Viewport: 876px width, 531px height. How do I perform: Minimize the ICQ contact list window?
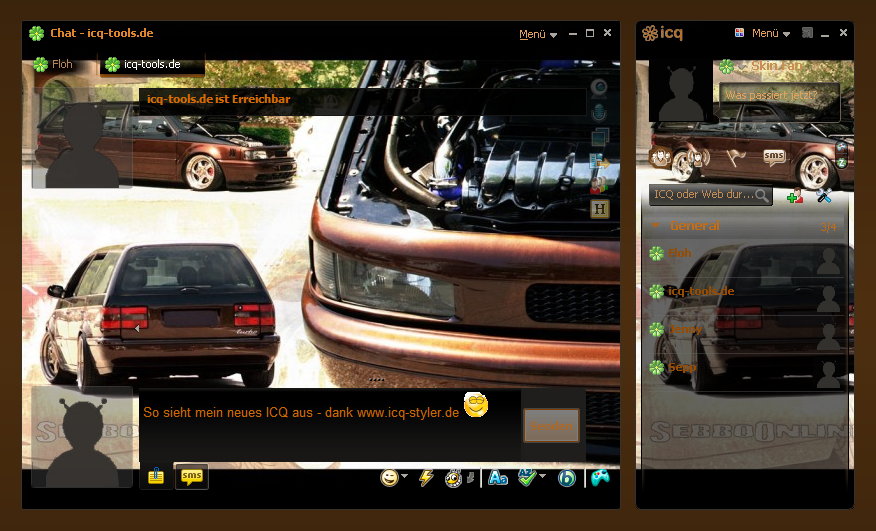[825, 34]
